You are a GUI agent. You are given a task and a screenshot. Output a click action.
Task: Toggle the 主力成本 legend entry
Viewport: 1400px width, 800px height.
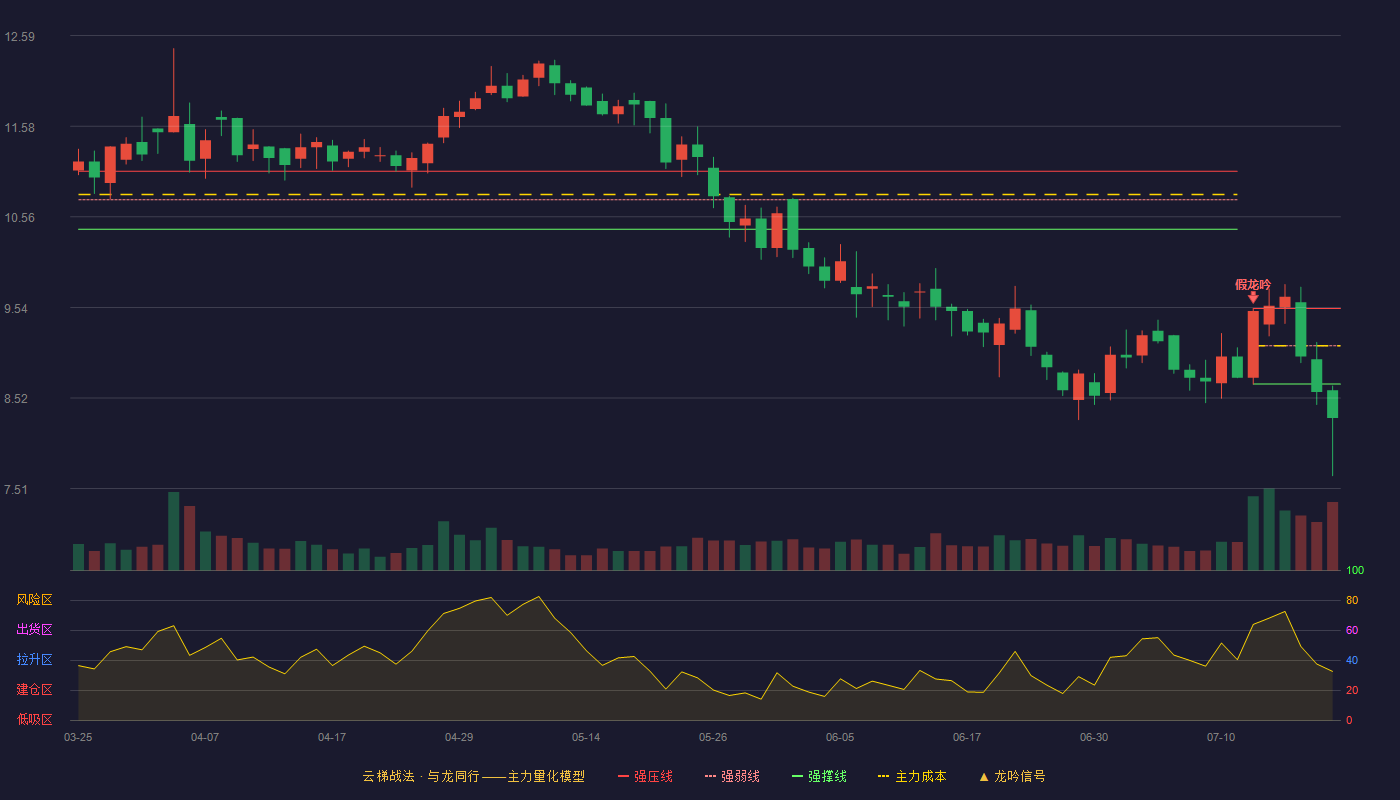(x=912, y=776)
